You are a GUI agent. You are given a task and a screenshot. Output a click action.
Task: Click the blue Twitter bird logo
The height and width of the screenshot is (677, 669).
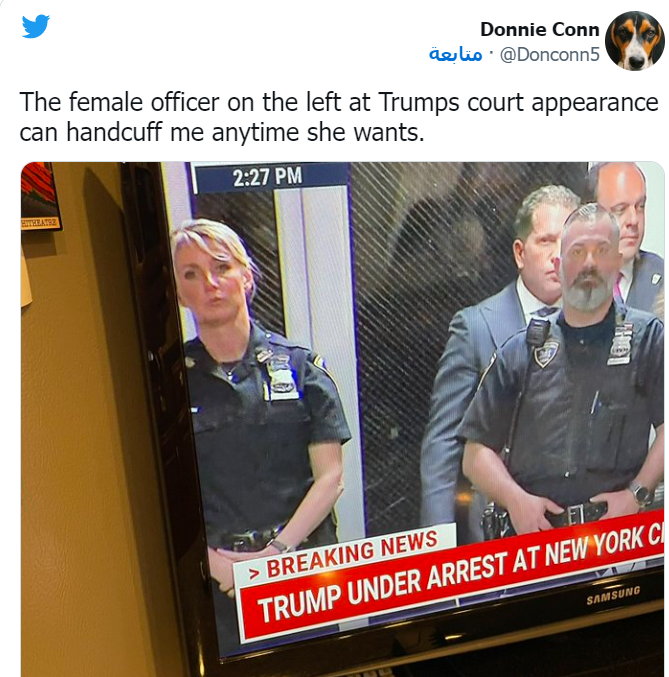[x=35, y=26]
